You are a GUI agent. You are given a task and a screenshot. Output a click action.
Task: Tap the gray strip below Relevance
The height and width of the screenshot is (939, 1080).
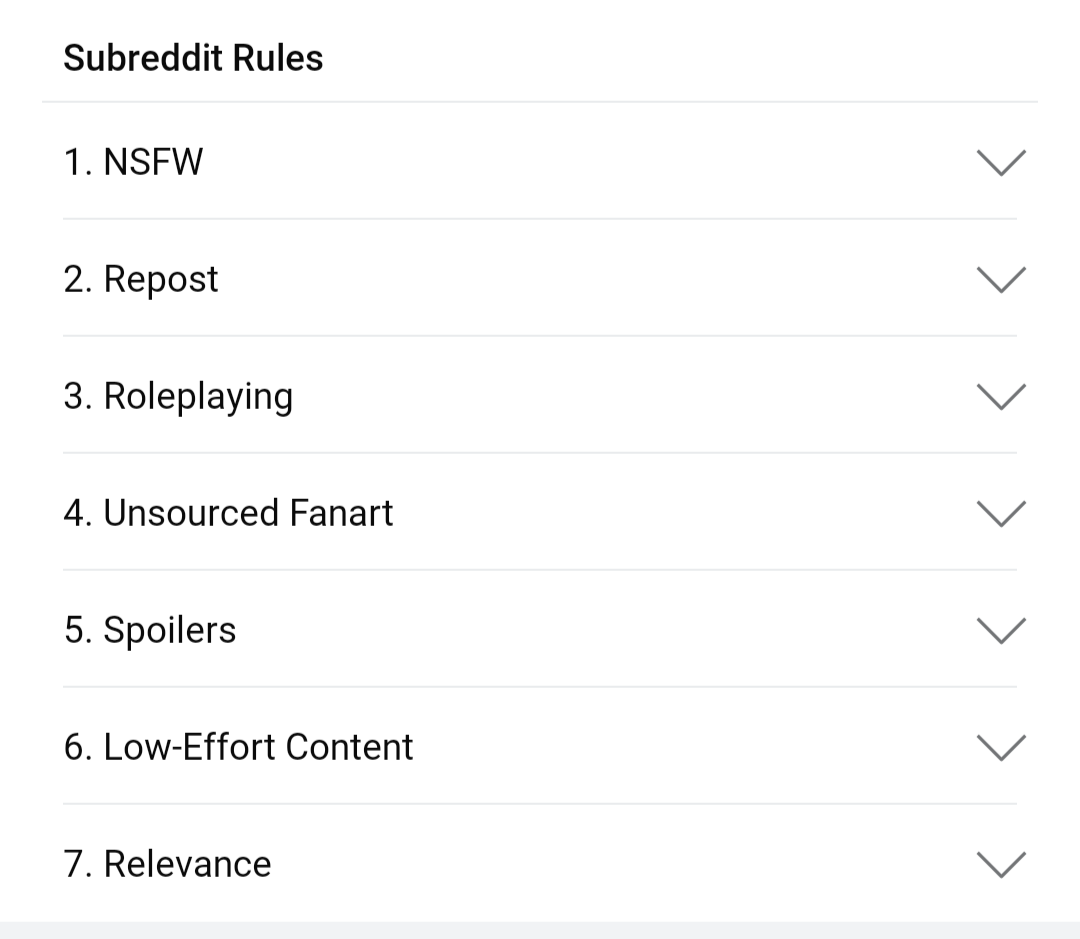click(540, 930)
